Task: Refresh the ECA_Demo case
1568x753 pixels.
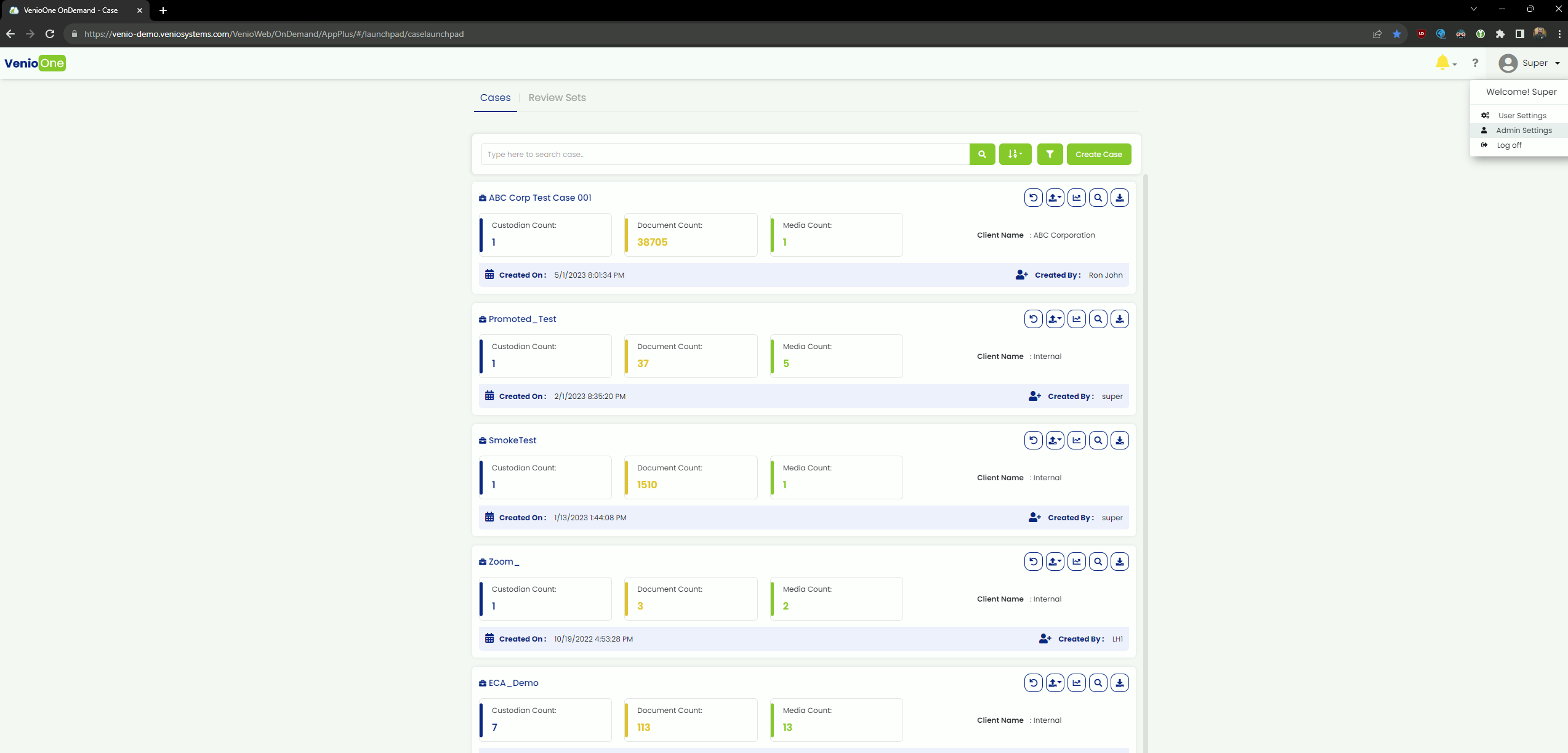Action: coord(1033,683)
